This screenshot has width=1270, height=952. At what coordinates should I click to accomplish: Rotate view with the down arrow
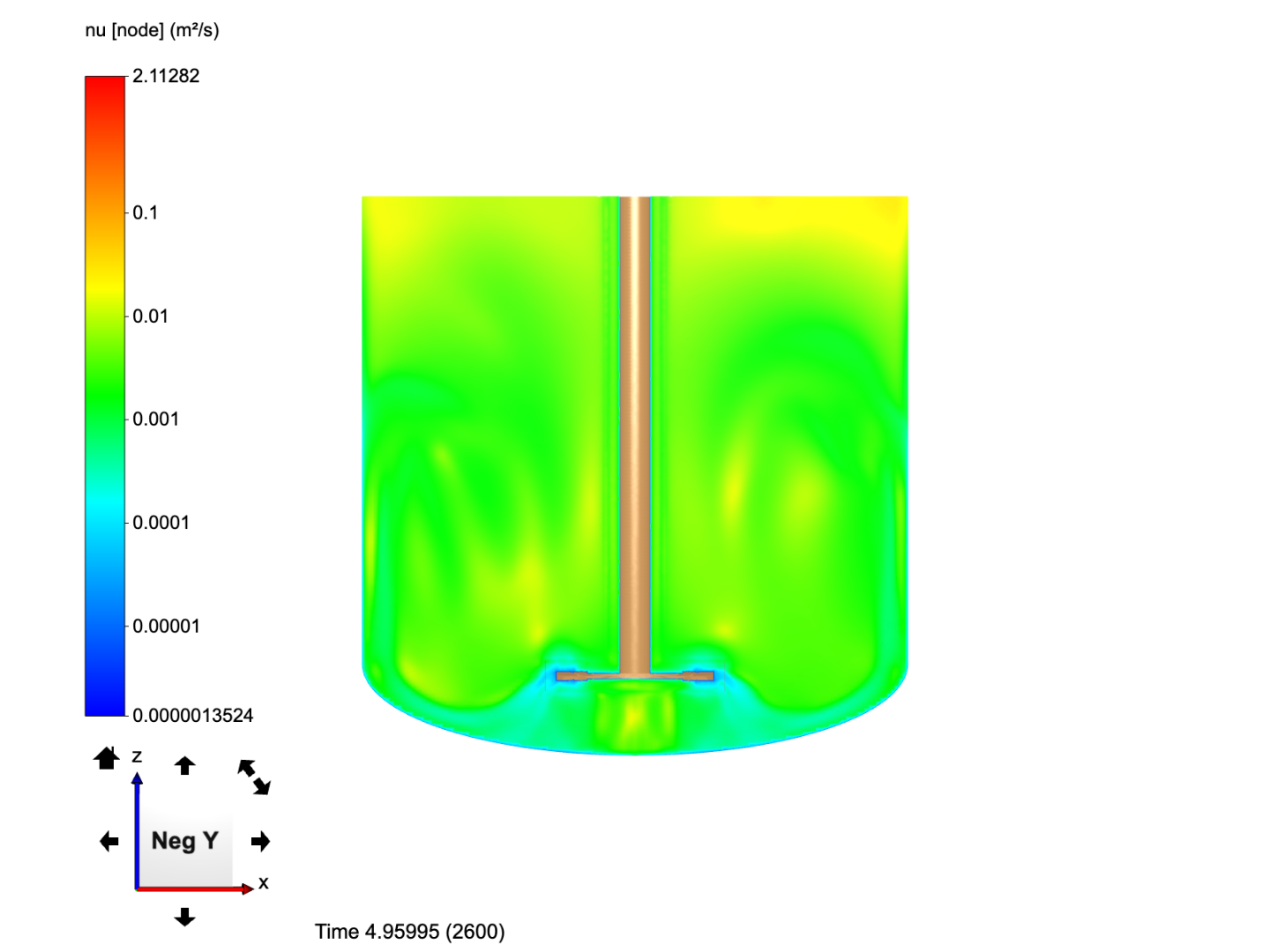[x=184, y=918]
